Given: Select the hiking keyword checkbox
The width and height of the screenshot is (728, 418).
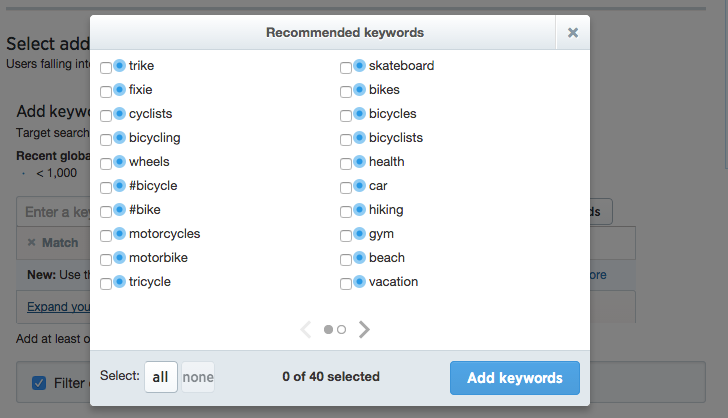Looking at the screenshot, I should pos(346,212).
